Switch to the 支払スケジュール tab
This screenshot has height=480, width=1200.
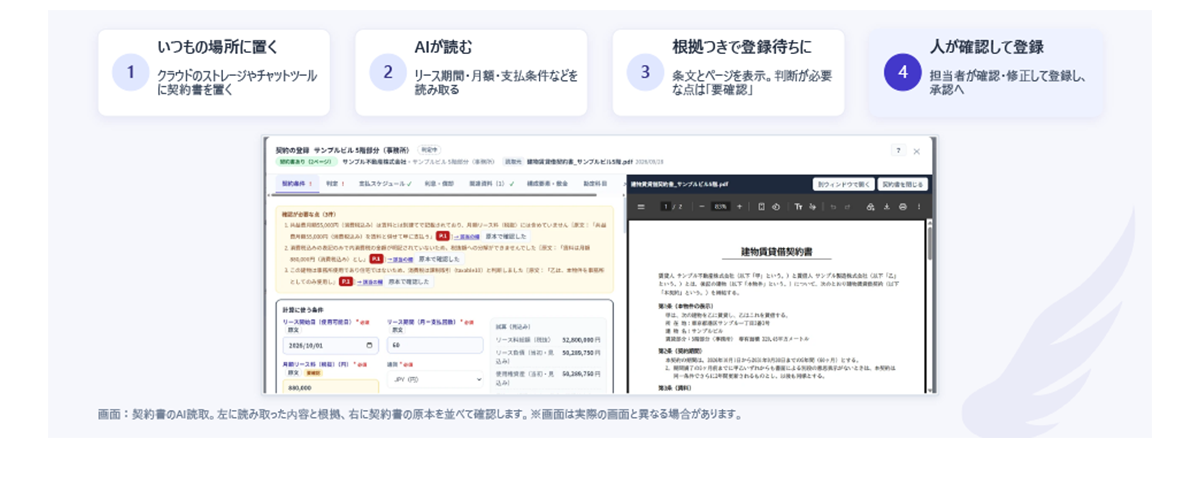(x=385, y=184)
